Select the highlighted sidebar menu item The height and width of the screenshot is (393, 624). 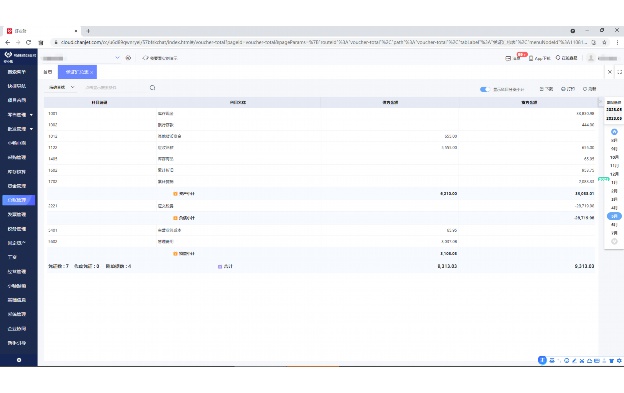pyautogui.click(x=18, y=200)
